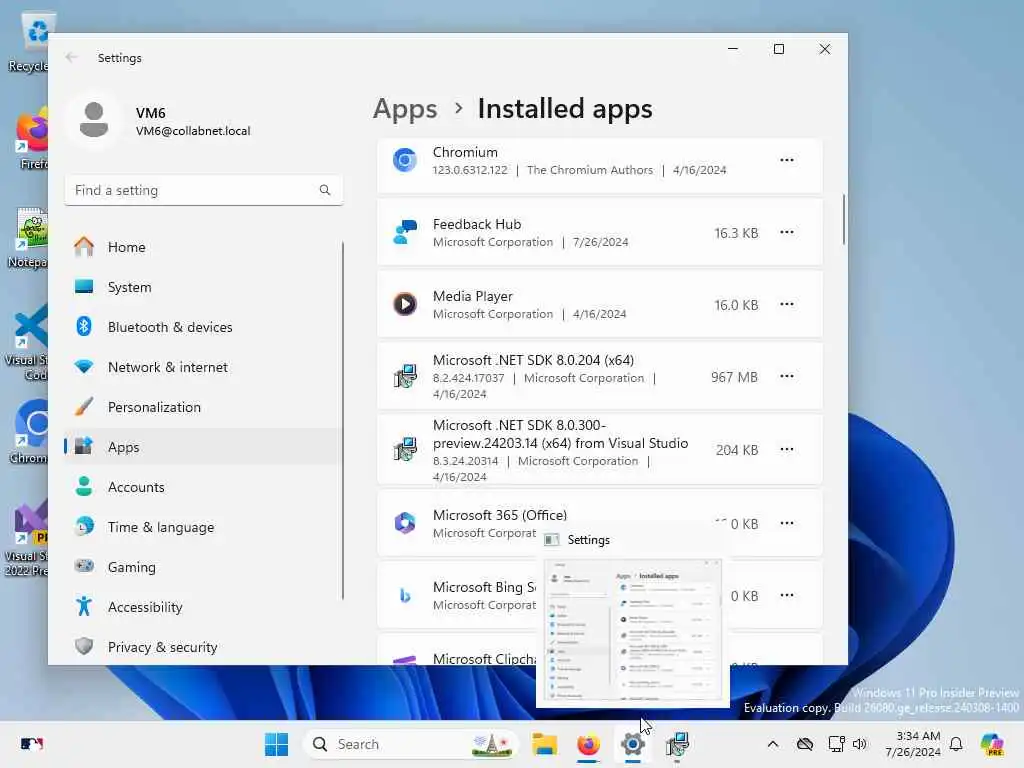Open the widgets button at taskbar left
This screenshot has height=768, width=1024.
(31, 744)
